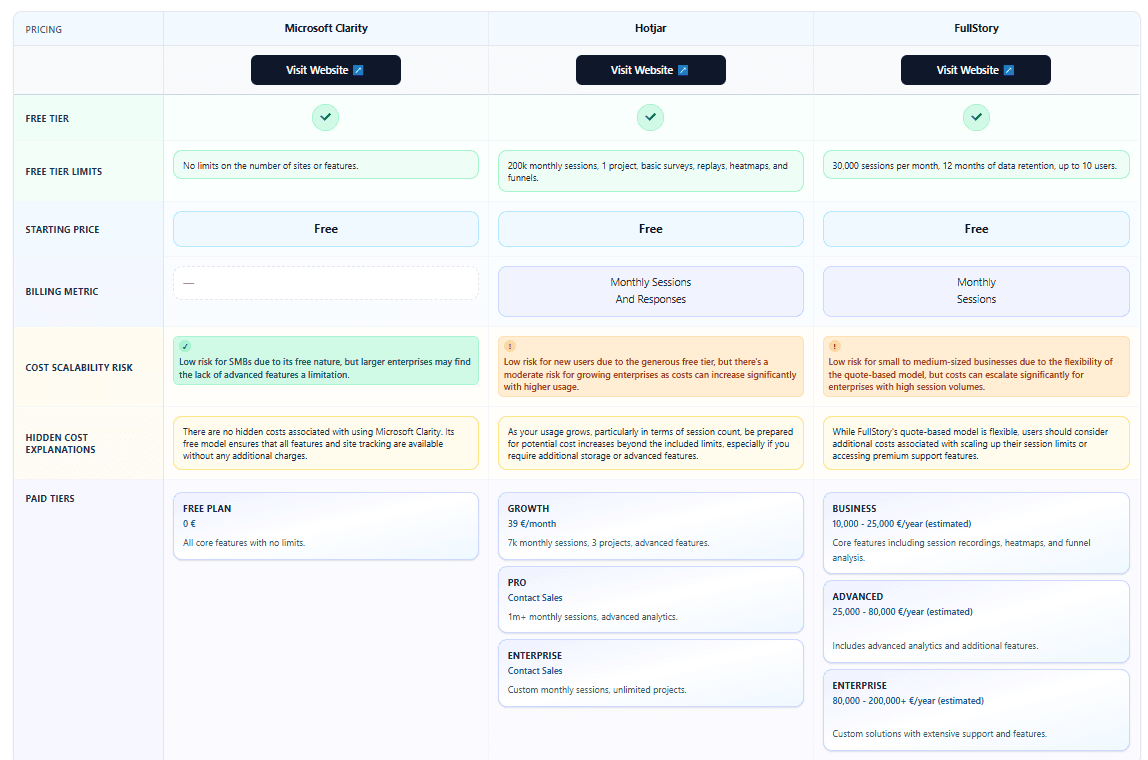The image size is (1148, 760).
Task: Click '25,000 - 80,000 €/year (estimated)' price
Action: [x=903, y=612]
